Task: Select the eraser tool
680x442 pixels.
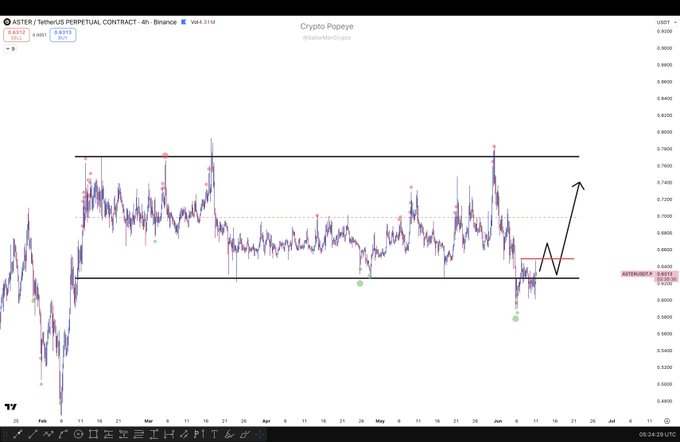Action: pos(229,434)
